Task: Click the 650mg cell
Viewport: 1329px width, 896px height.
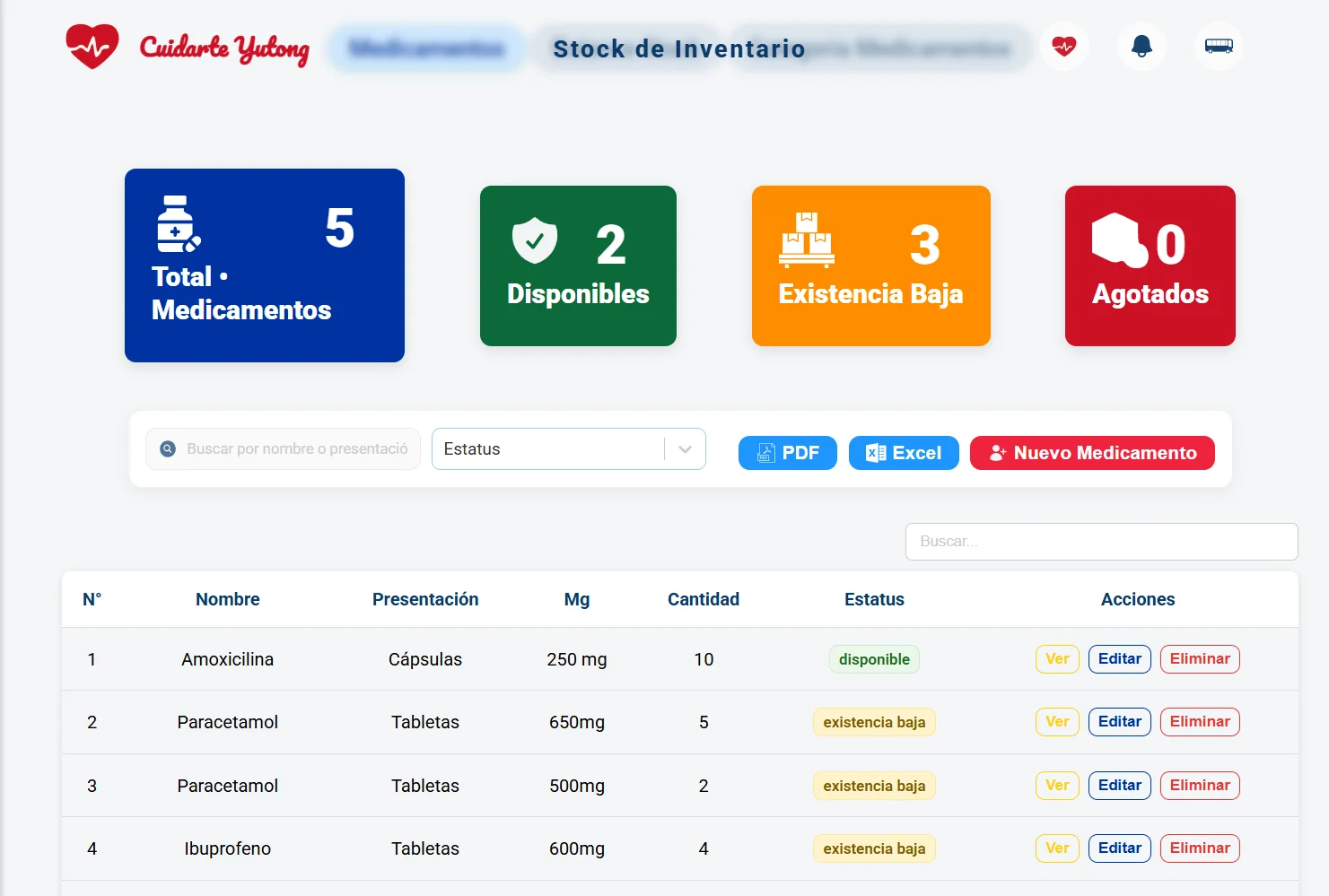Action: (577, 722)
